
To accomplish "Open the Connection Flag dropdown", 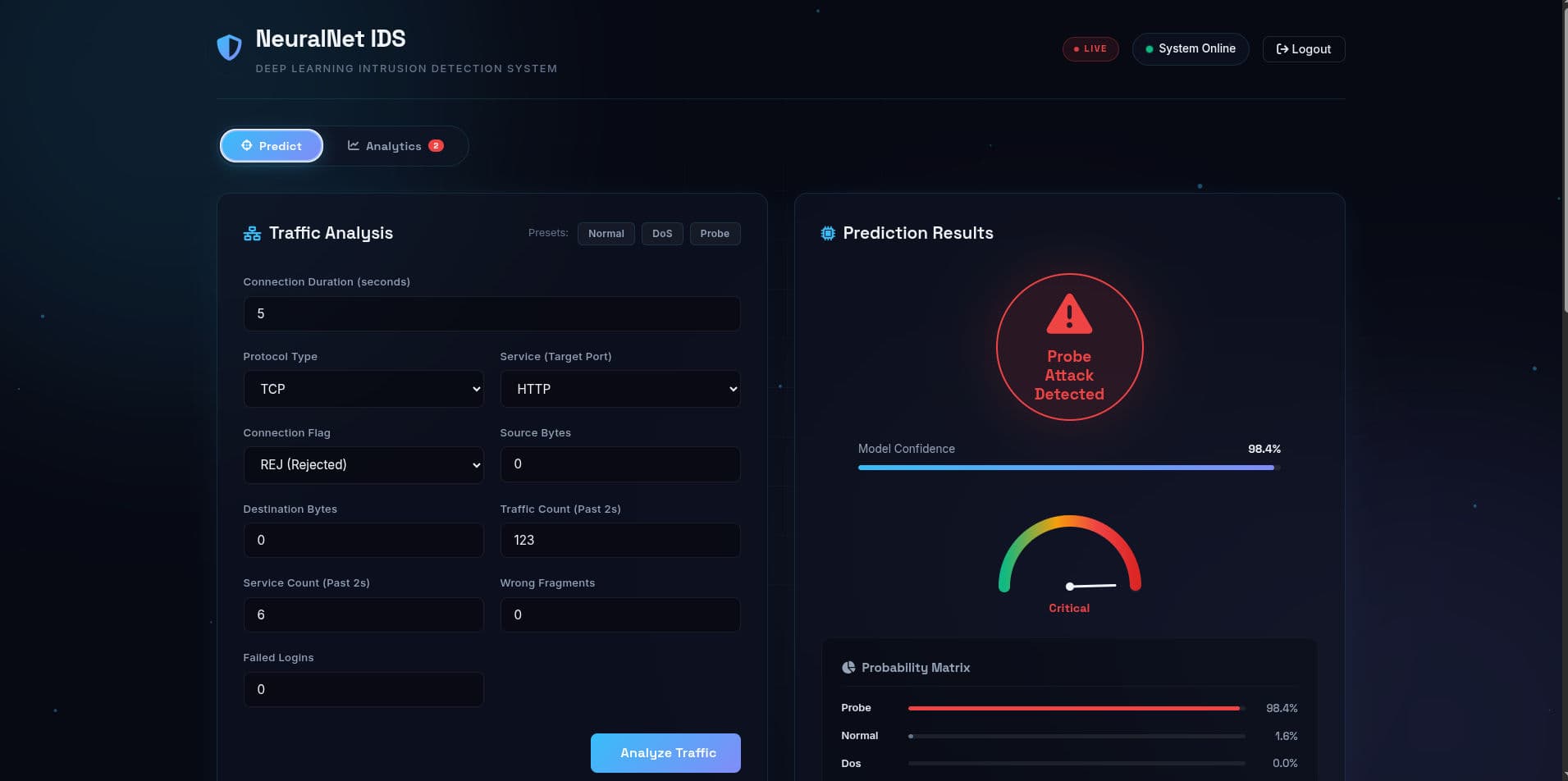I will pos(363,464).
